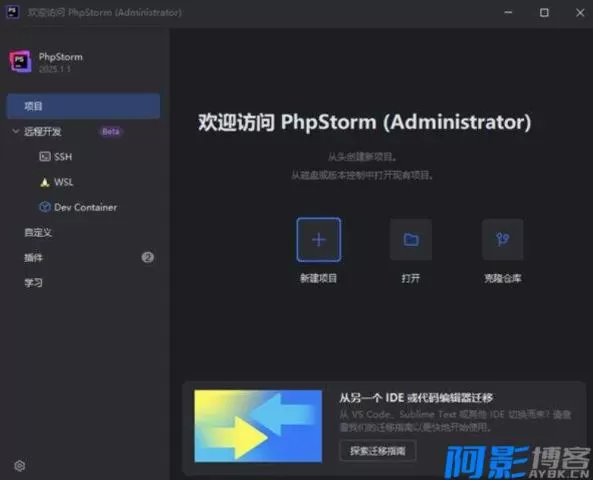Click the Open folder icon

click(411, 239)
